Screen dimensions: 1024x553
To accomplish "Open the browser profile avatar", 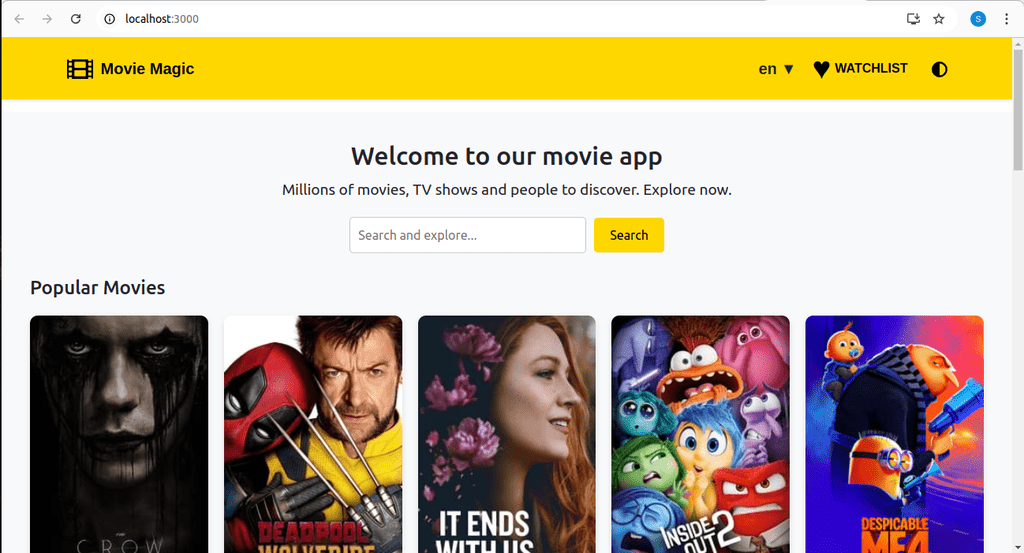I will click(978, 19).
